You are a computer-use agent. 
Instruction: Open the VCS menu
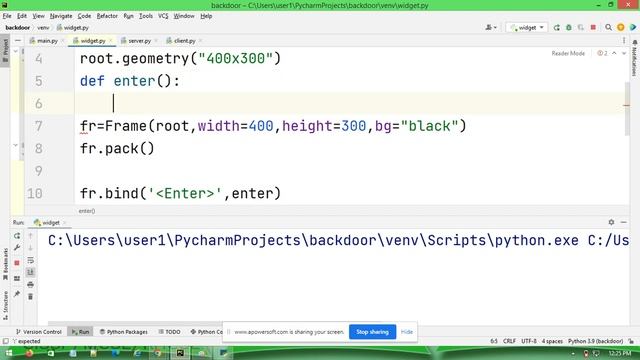163,16
